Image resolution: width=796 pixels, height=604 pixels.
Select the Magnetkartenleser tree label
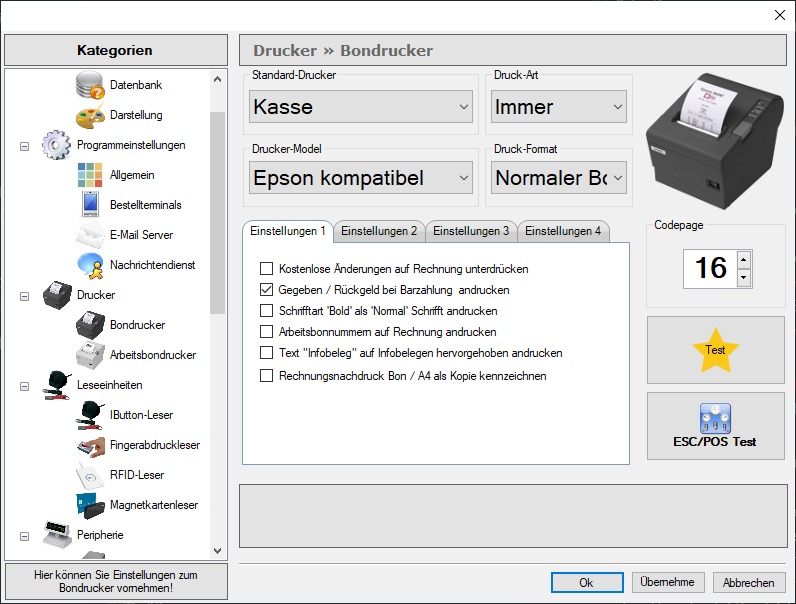coord(154,505)
